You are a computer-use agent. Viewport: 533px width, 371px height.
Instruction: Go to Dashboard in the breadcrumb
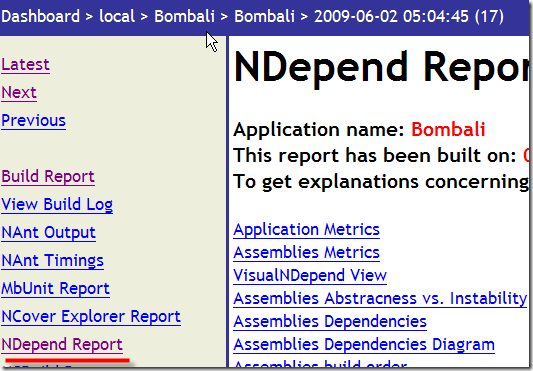[40, 16]
